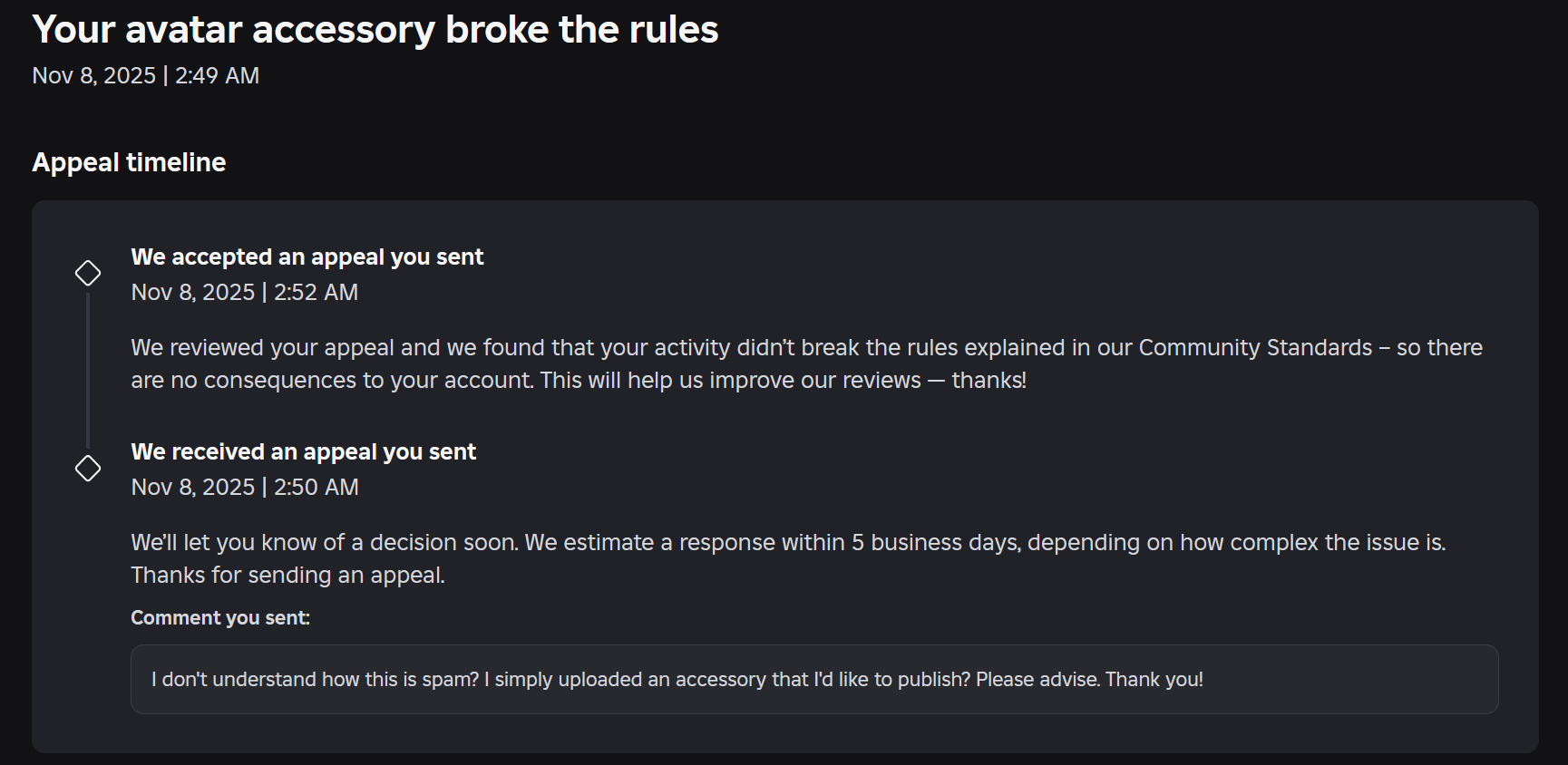Viewport: 1568px width, 765px height.
Task: Click the "Your avatar accessory broke the rules" title
Action: tap(375, 30)
